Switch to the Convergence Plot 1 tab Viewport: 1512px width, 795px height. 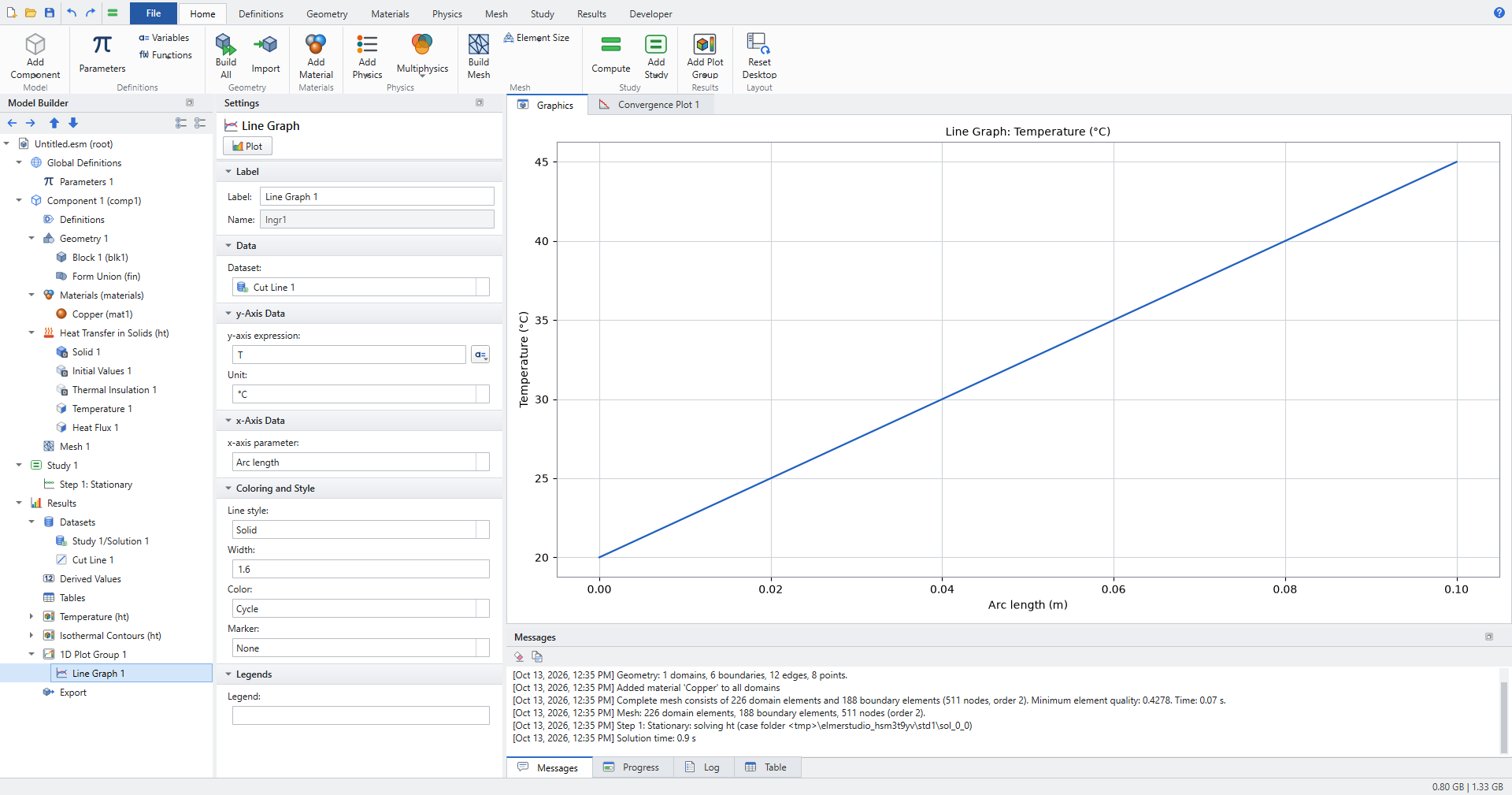pyautogui.click(x=650, y=105)
